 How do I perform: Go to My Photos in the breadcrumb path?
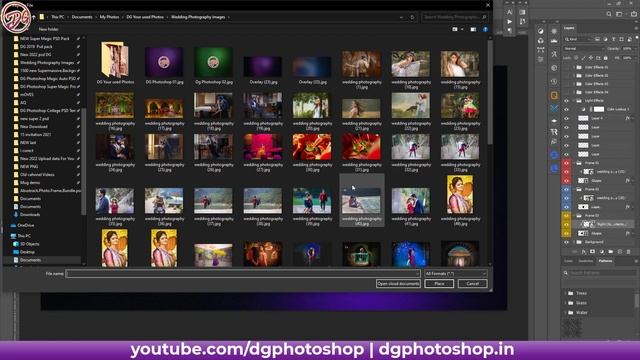point(109,17)
